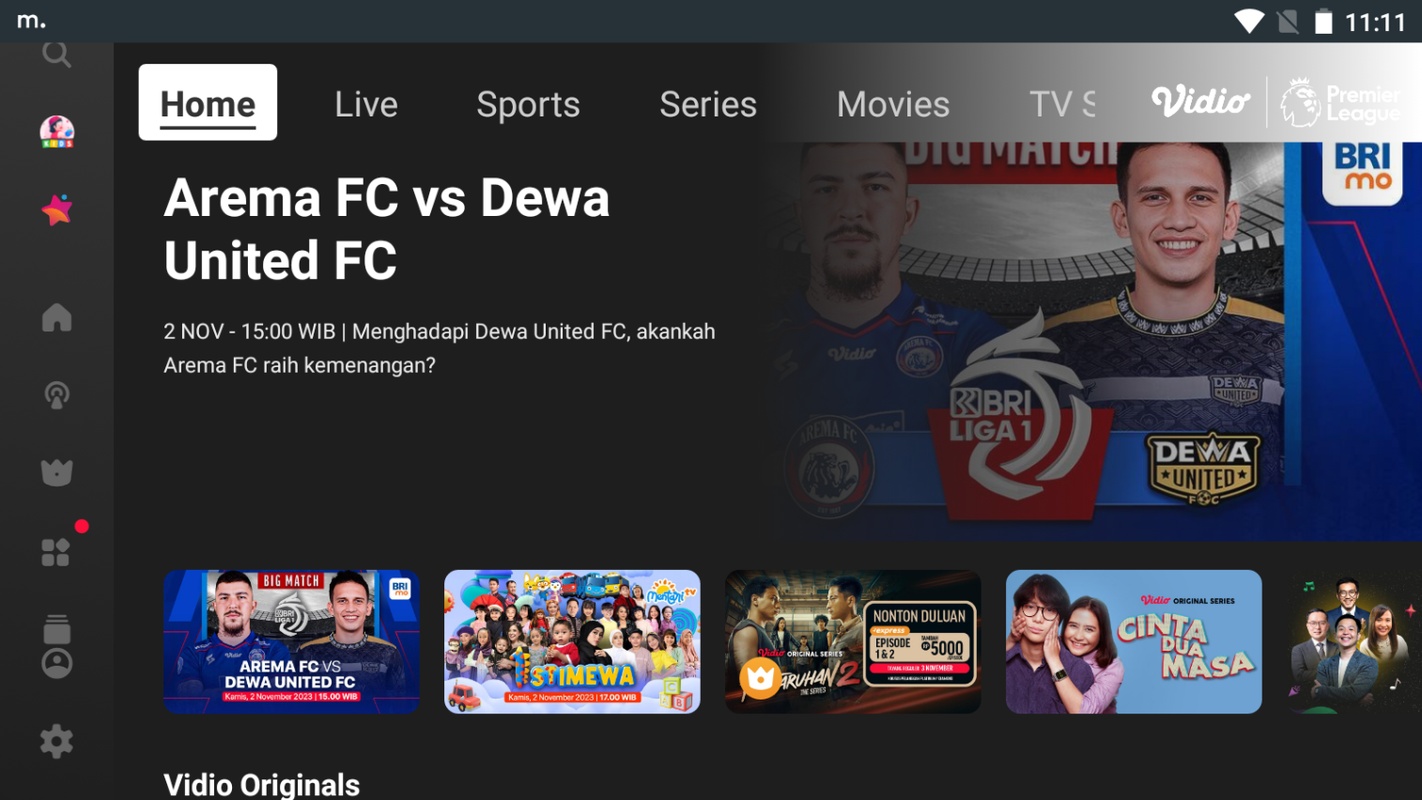
Task: Select the Home tab
Action: coord(208,103)
